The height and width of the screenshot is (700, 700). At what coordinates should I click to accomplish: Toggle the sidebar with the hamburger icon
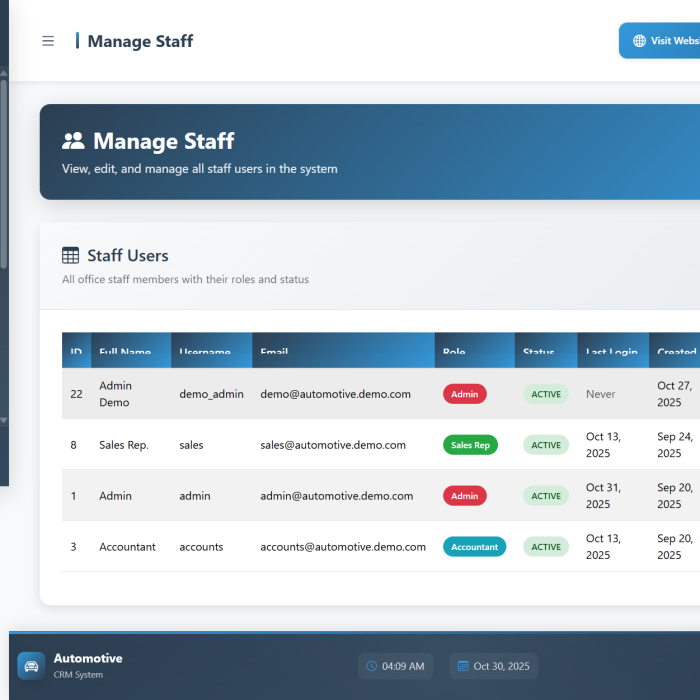(x=48, y=41)
